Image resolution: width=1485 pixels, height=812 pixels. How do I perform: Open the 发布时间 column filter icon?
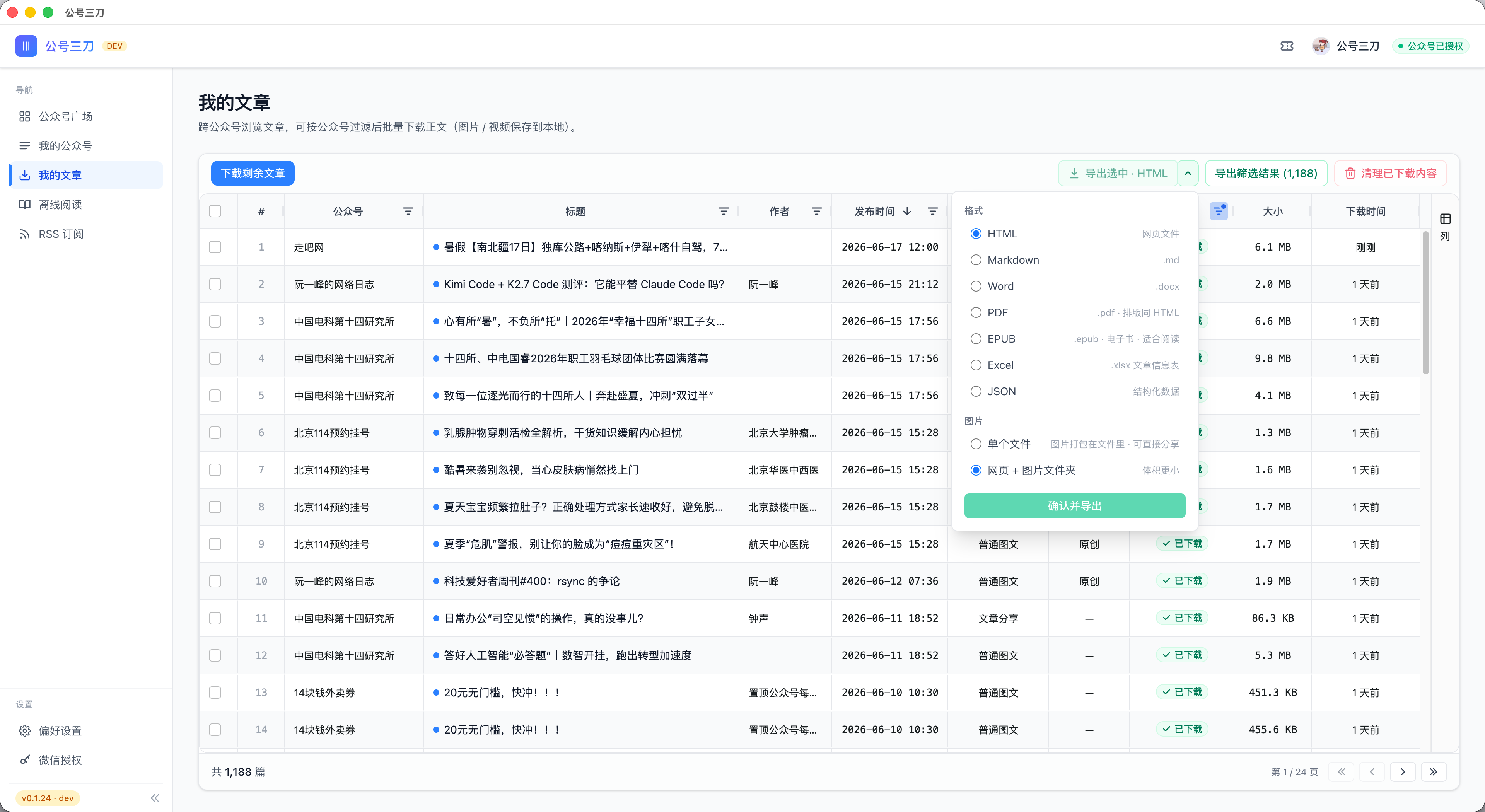coord(933,212)
